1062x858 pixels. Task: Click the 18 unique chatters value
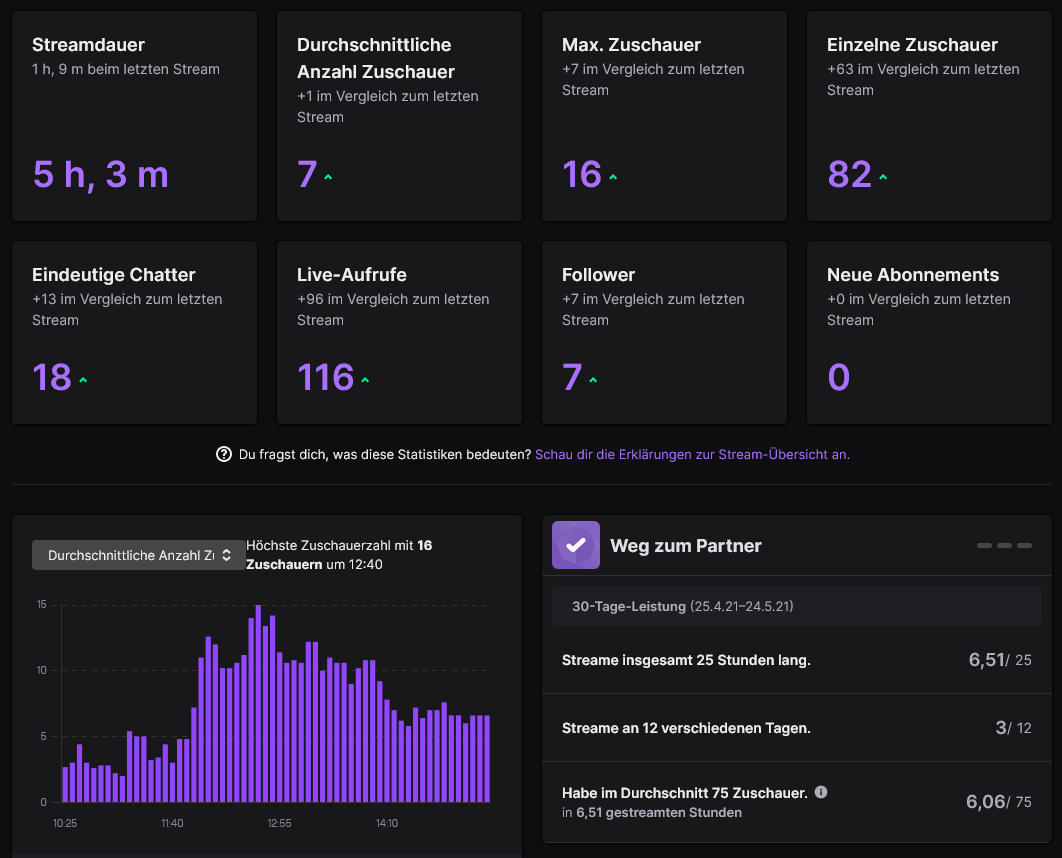tap(52, 377)
